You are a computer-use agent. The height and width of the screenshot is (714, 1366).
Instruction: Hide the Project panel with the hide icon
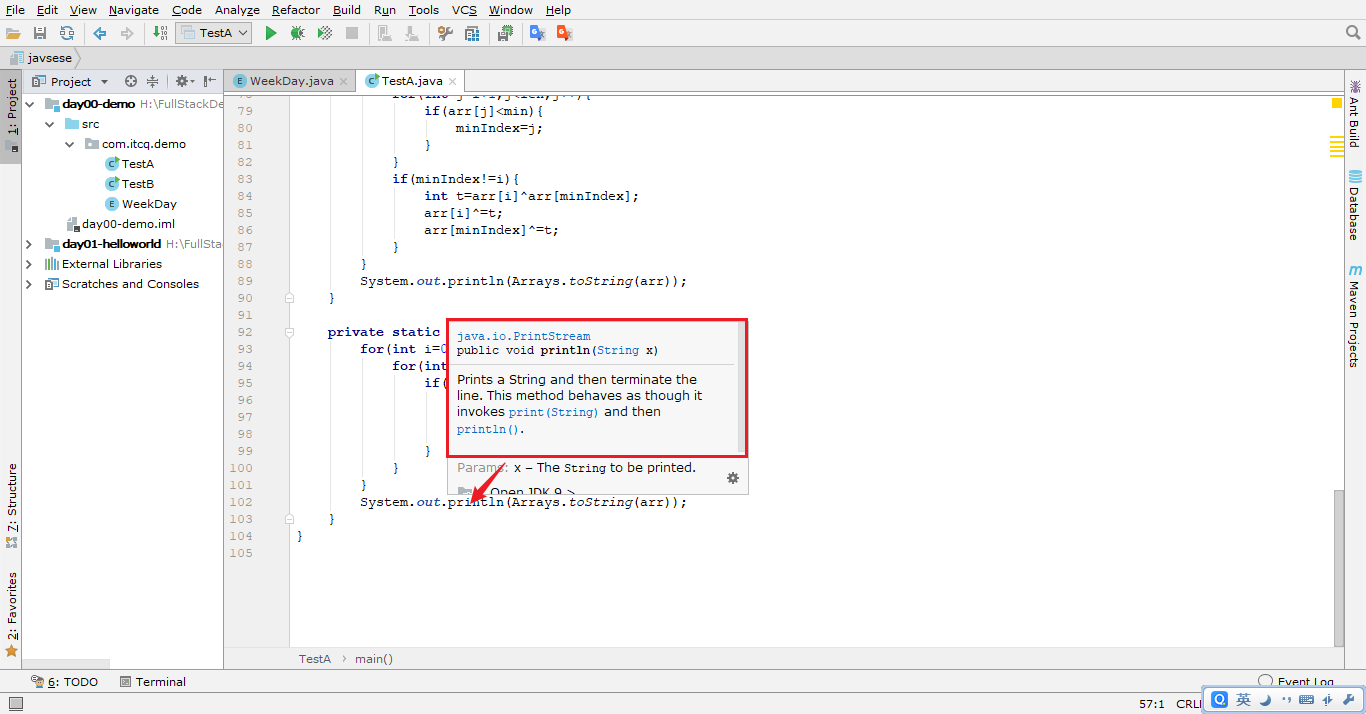point(209,81)
